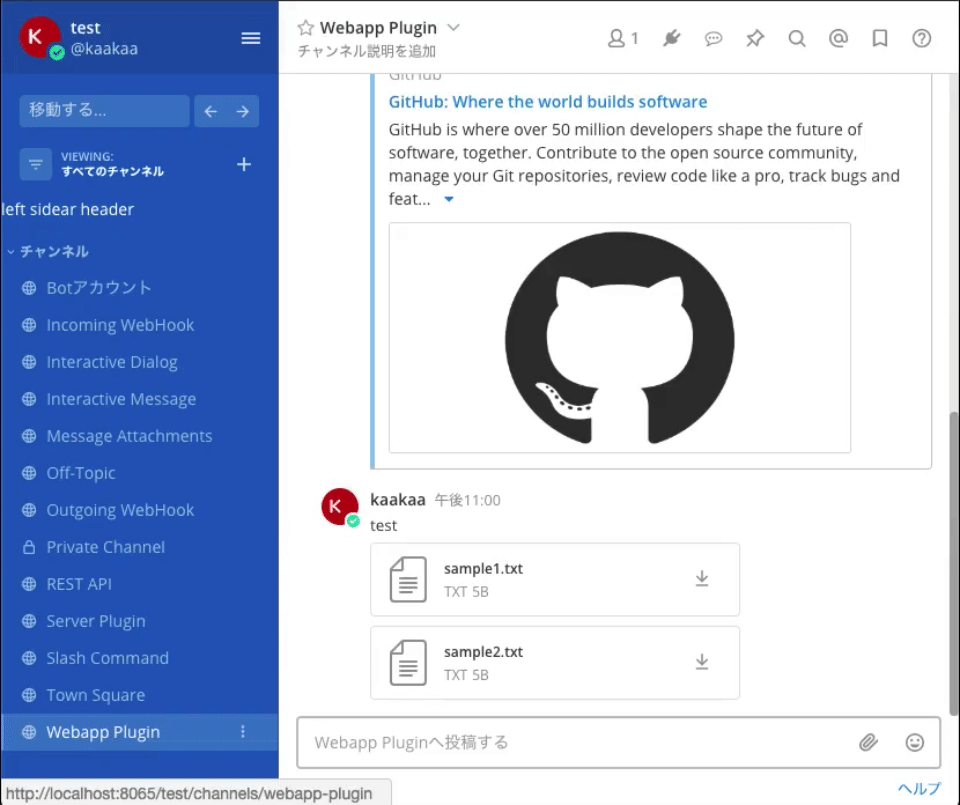Open the Botアカウント channel

tap(140, 288)
